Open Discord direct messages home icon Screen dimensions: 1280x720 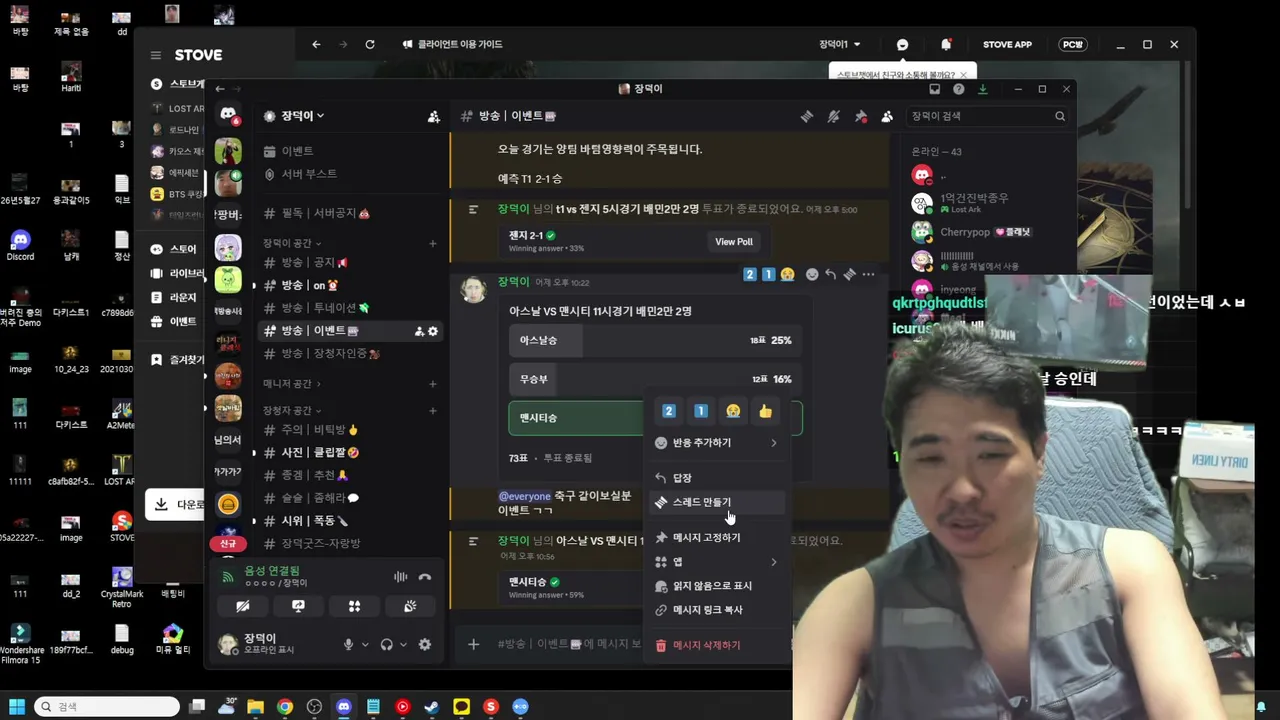click(228, 115)
